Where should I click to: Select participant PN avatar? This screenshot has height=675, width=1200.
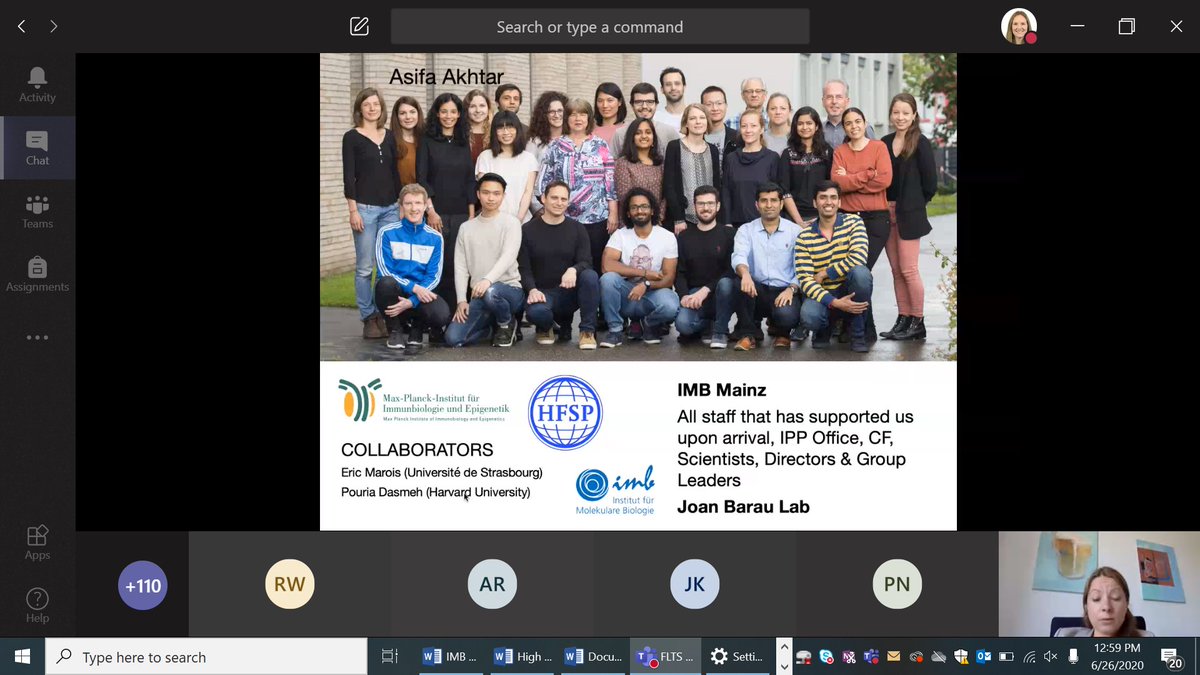click(x=897, y=585)
